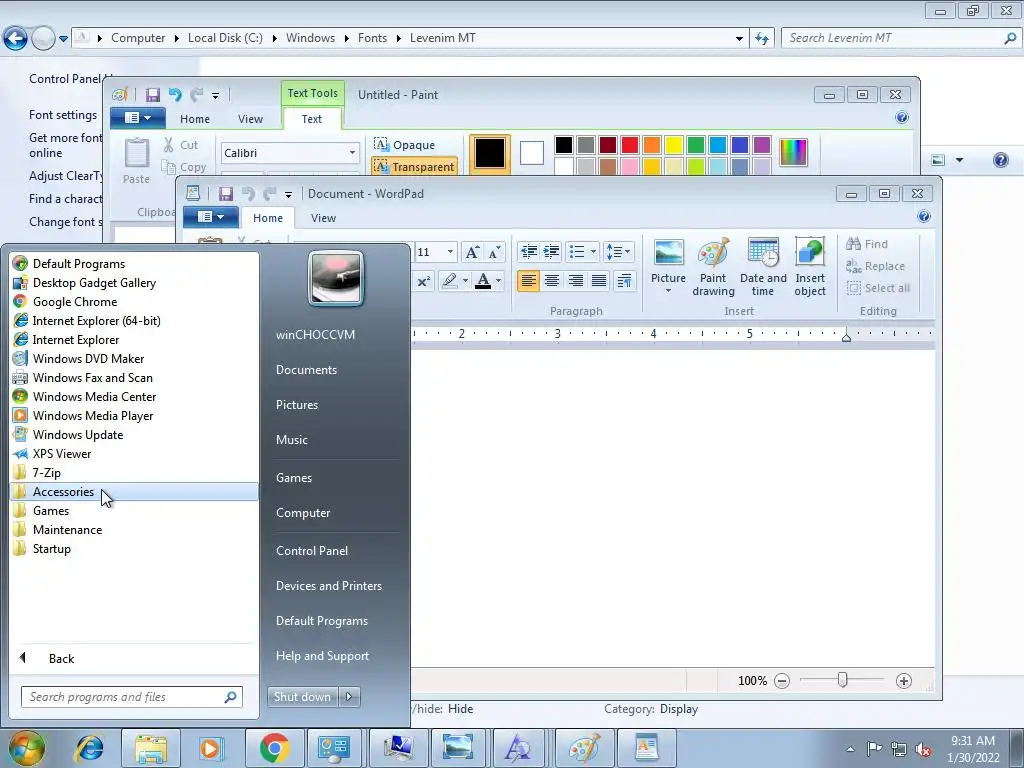The image size is (1024, 768).
Task: Center align text in WordPad
Action: [552, 281]
